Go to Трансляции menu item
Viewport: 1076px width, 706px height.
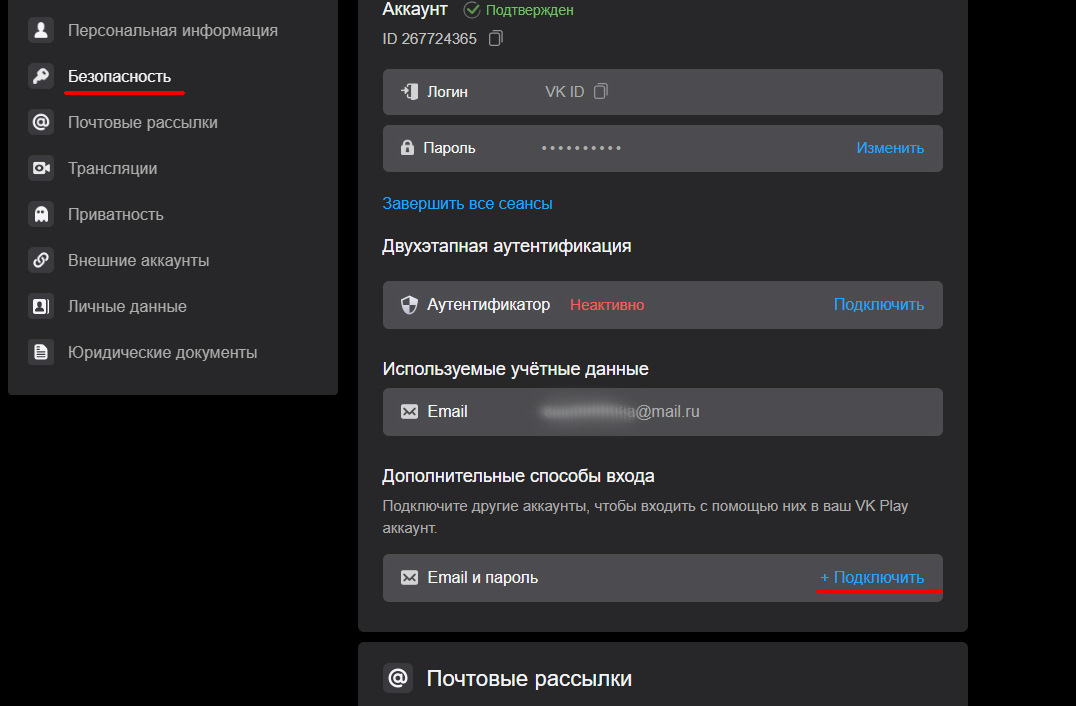pos(112,168)
